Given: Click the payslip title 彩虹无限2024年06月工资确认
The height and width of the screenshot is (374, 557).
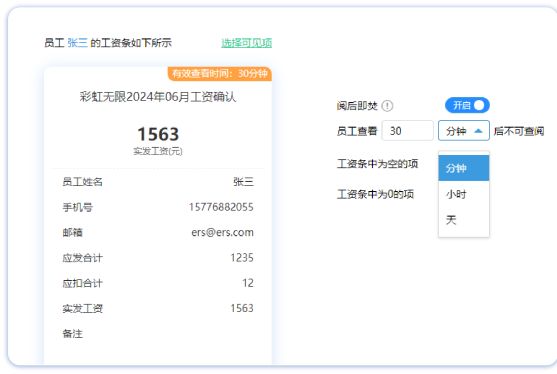Looking at the screenshot, I should (158, 97).
